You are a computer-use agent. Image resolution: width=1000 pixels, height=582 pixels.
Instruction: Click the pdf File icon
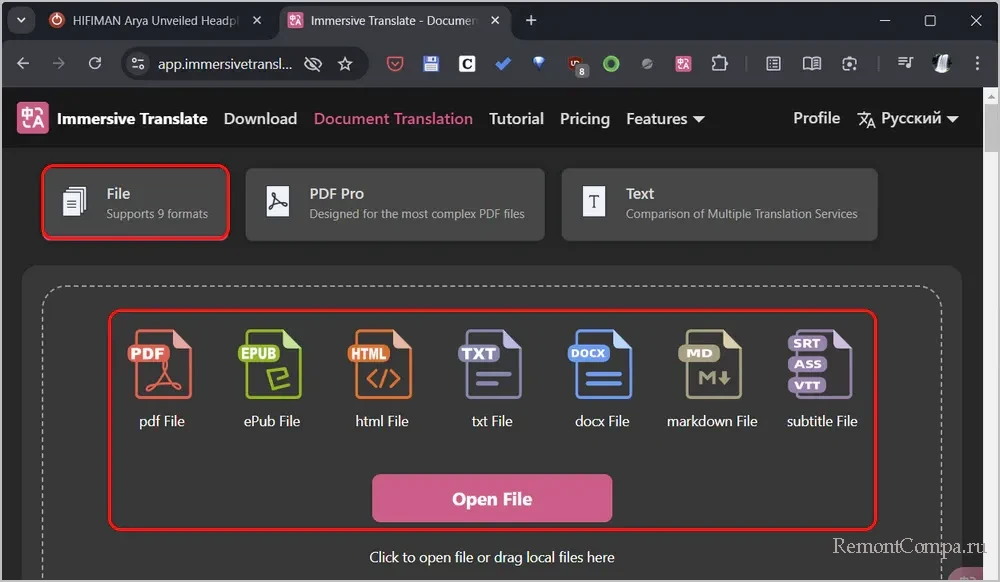162,365
